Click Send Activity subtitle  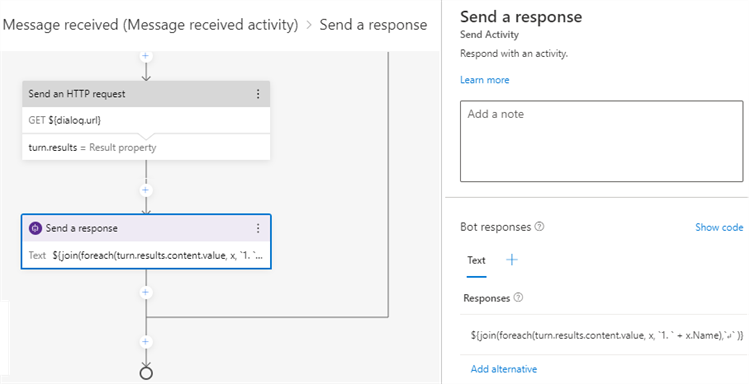pos(489,34)
